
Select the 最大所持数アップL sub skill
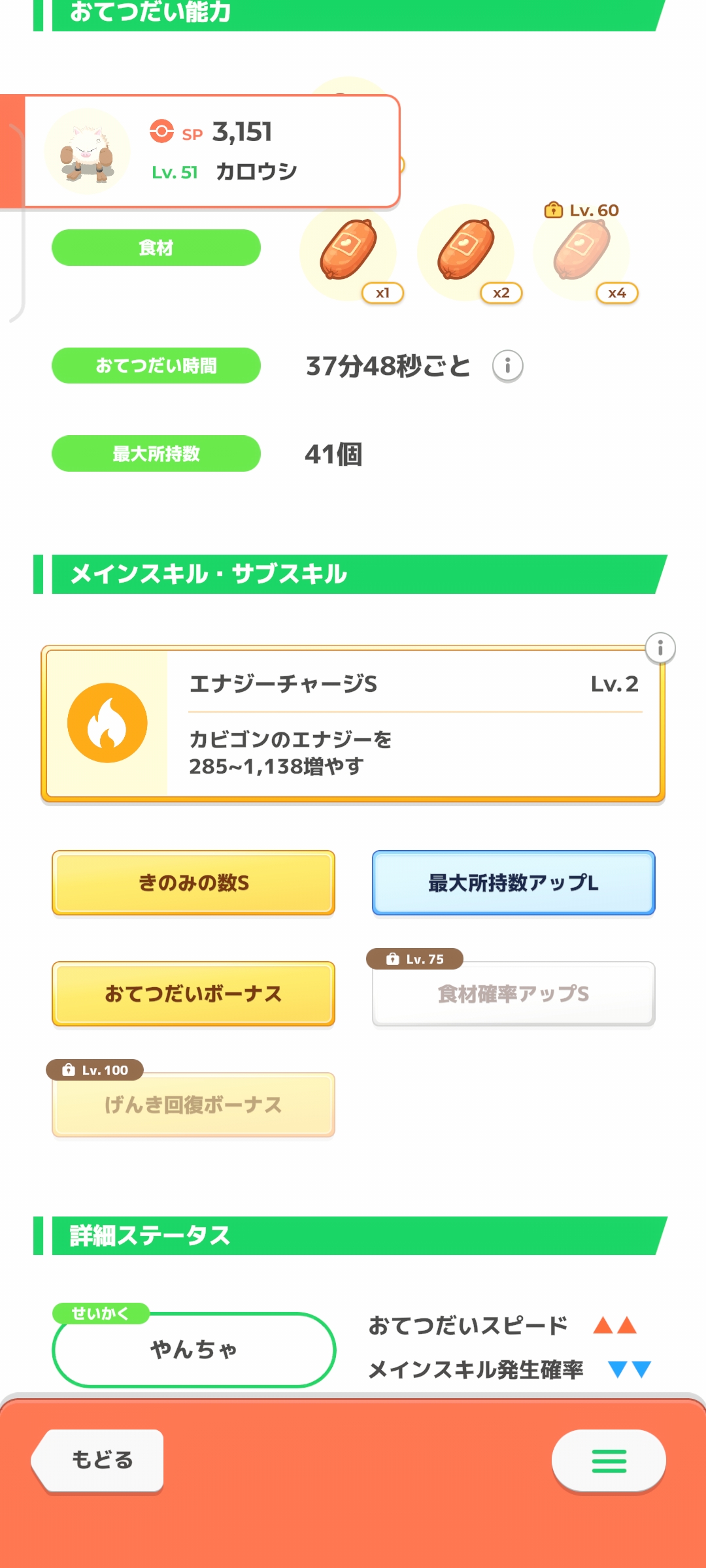click(513, 883)
